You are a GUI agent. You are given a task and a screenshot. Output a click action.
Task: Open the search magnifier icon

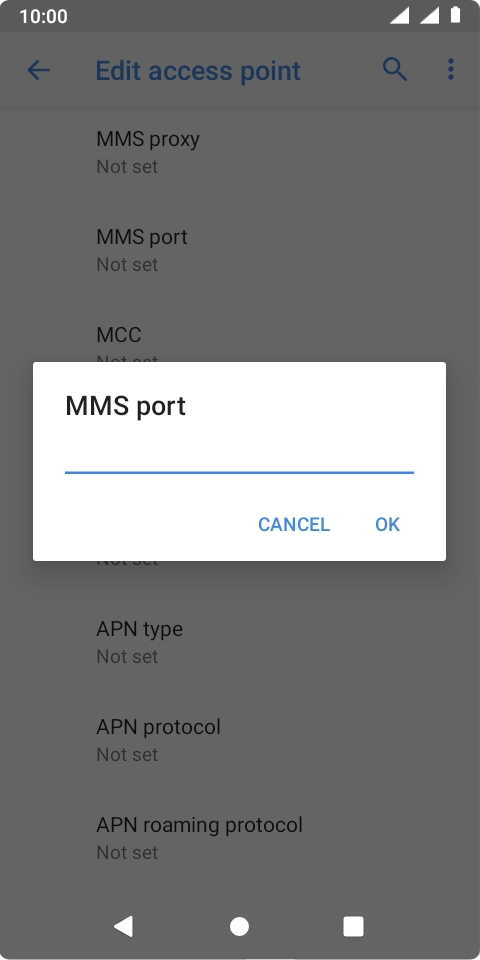click(395, 70)
